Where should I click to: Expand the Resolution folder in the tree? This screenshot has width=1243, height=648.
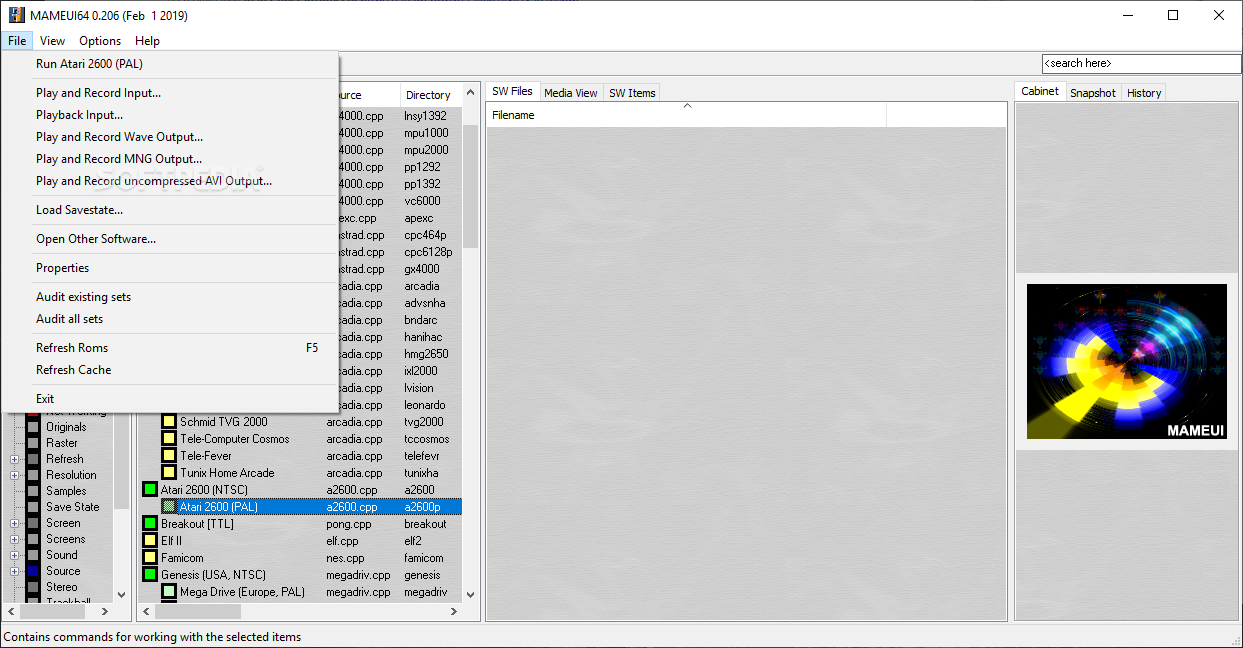pyautogui.click(x=15, y=475)
